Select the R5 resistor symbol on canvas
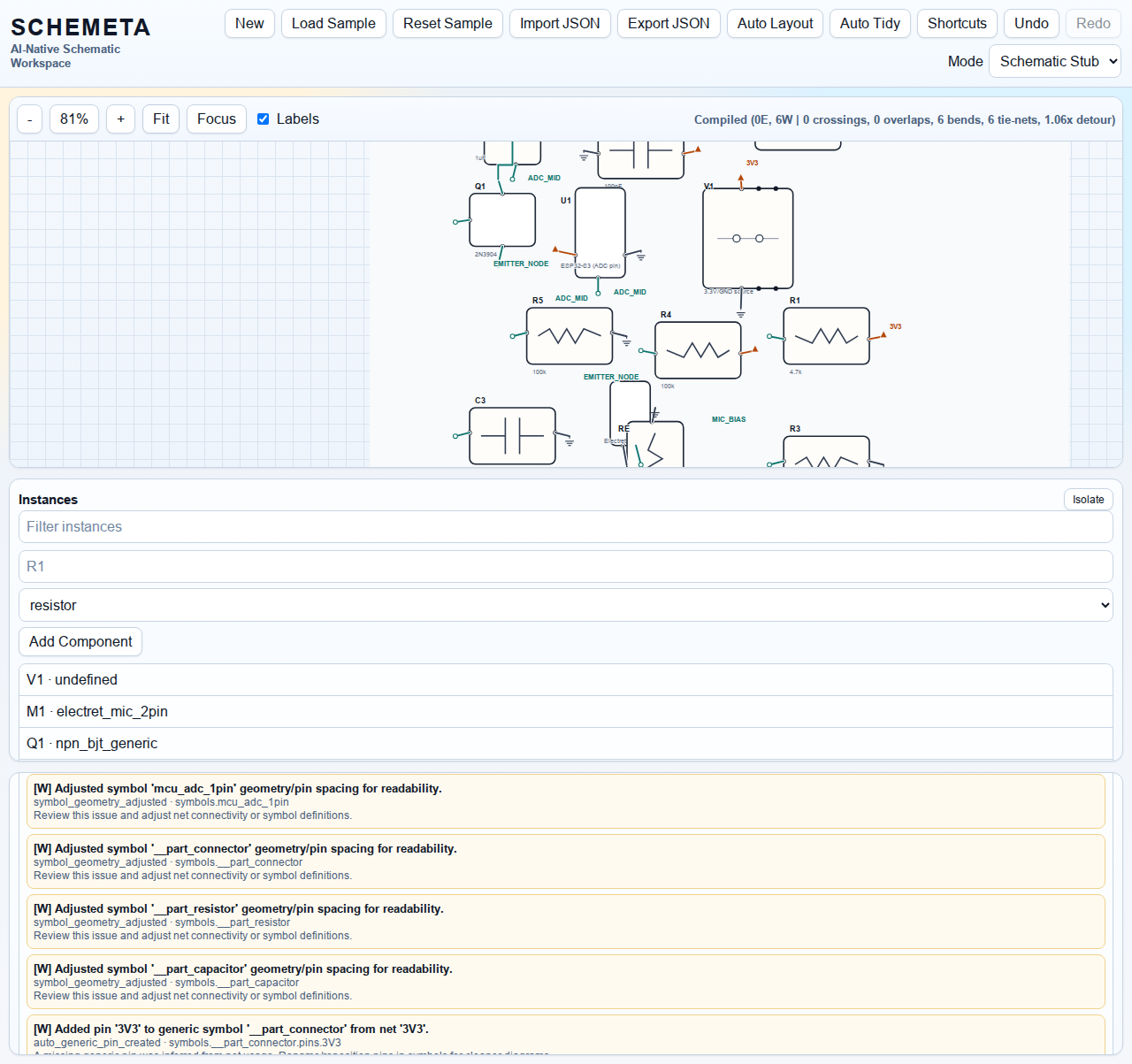1132x1064 pixels. pos(570,336)
